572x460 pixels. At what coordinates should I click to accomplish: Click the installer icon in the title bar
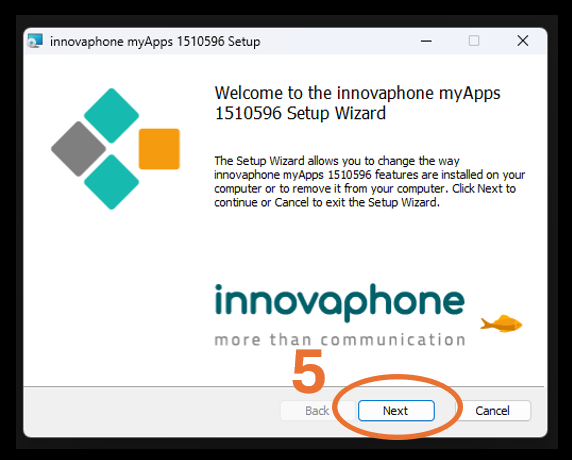click(35, 41)
